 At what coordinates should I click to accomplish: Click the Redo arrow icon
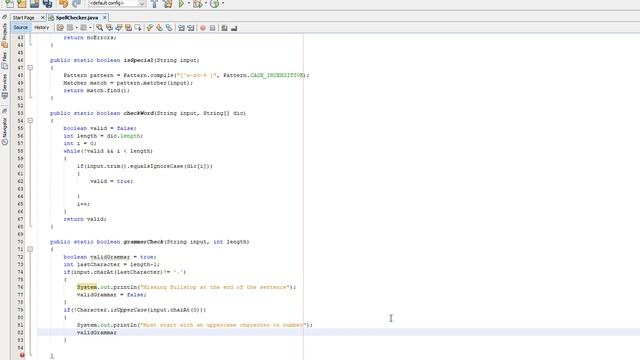pos(76,4)
